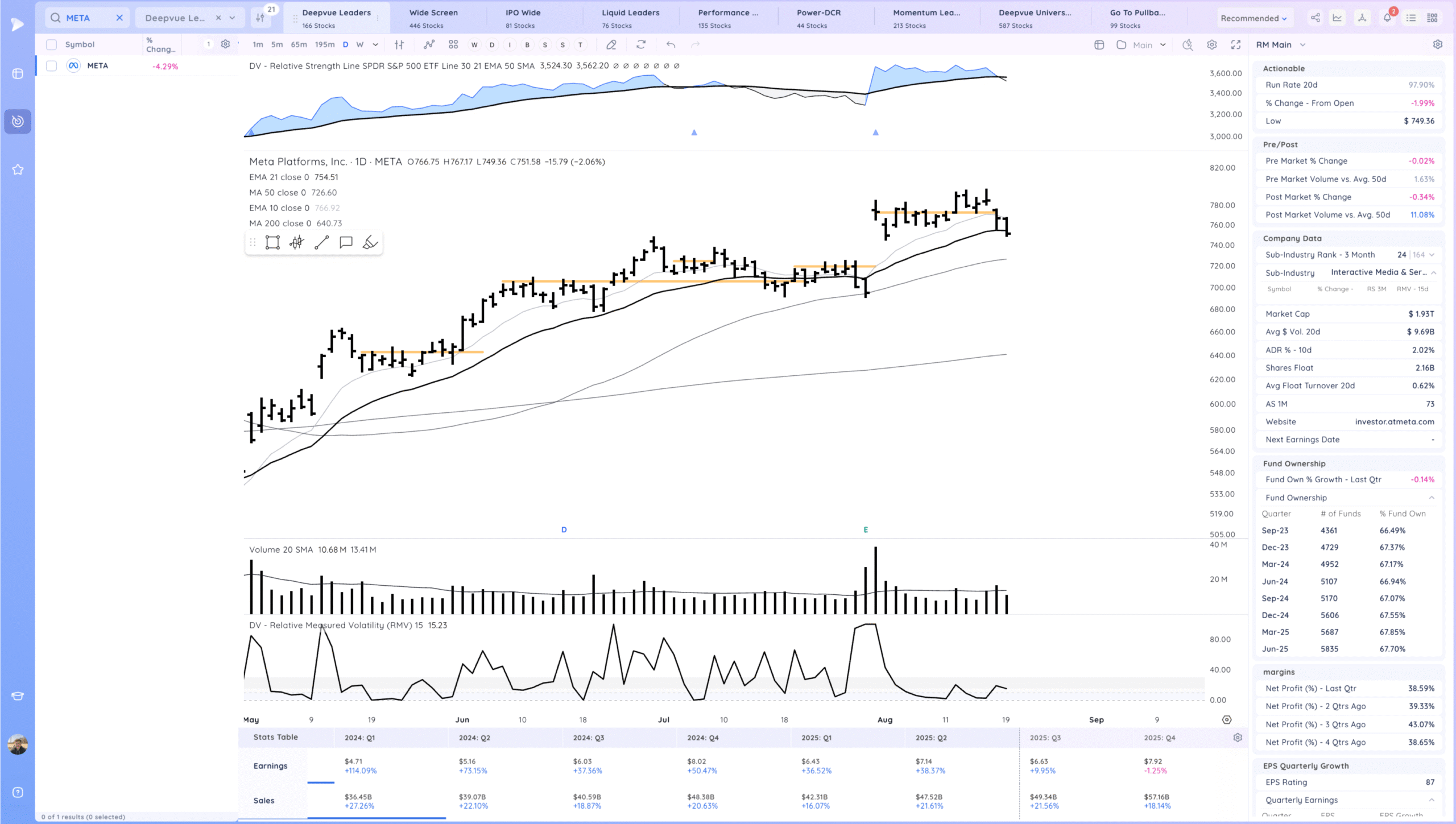1456x824 pixels.
Task: Select the eraser tool in chart toolbar
Action: pos(611,44)
